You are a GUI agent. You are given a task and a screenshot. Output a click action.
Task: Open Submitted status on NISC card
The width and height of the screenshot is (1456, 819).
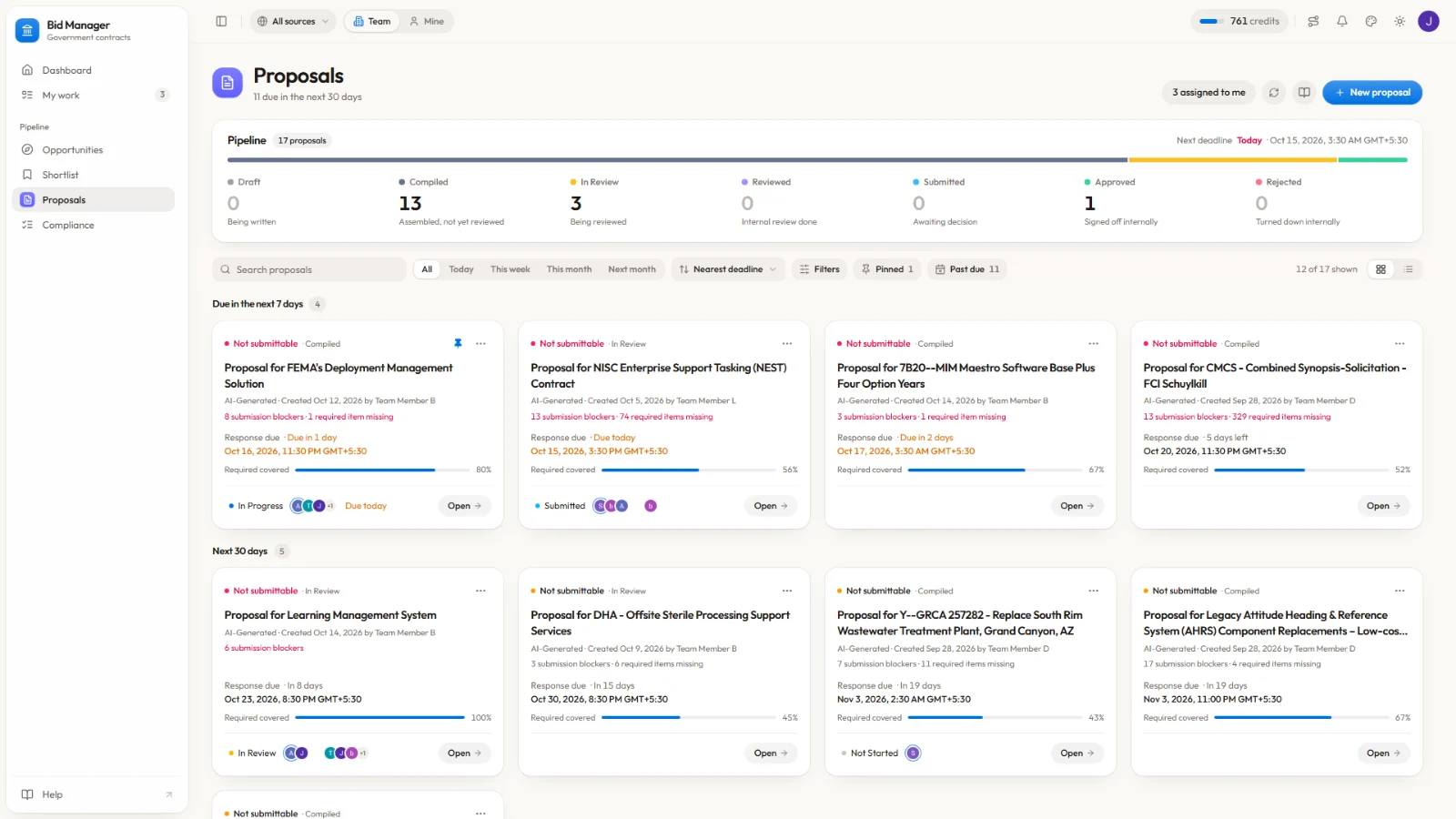pyautogui.click(x=560, y=506)
